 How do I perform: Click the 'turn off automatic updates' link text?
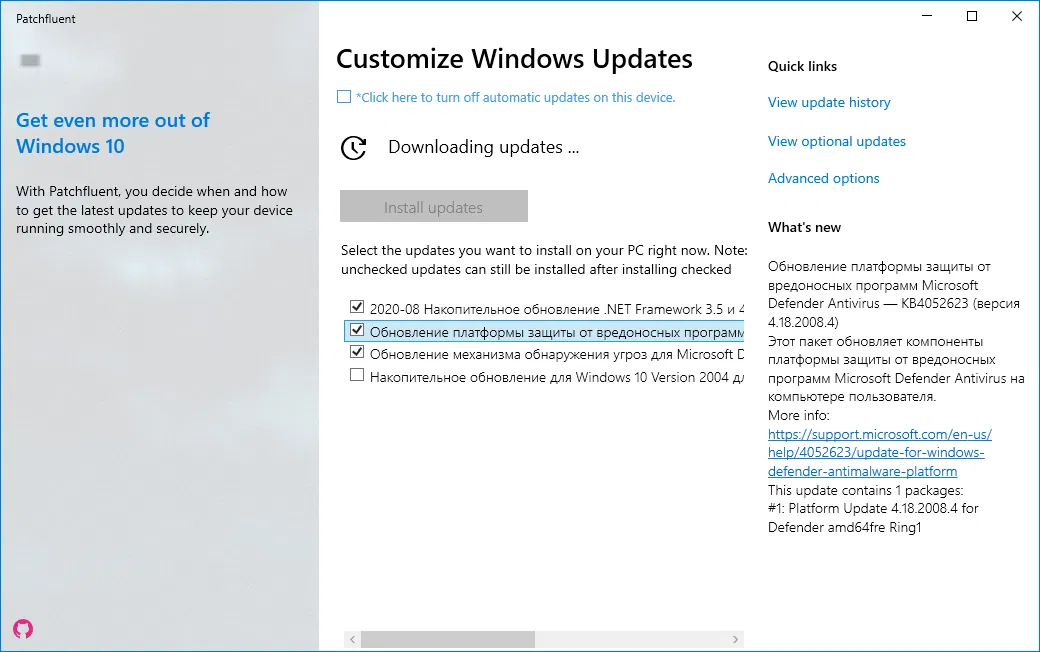pos(516,98)
